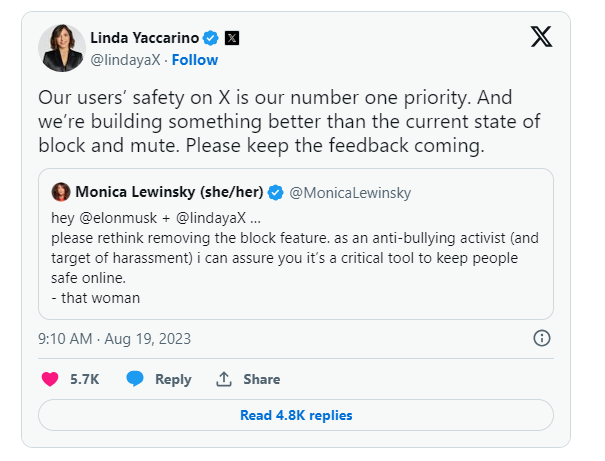Click the X affiliate badge beside Linda's name
This screenshot has width=605, height=461.
coord(232,39)
